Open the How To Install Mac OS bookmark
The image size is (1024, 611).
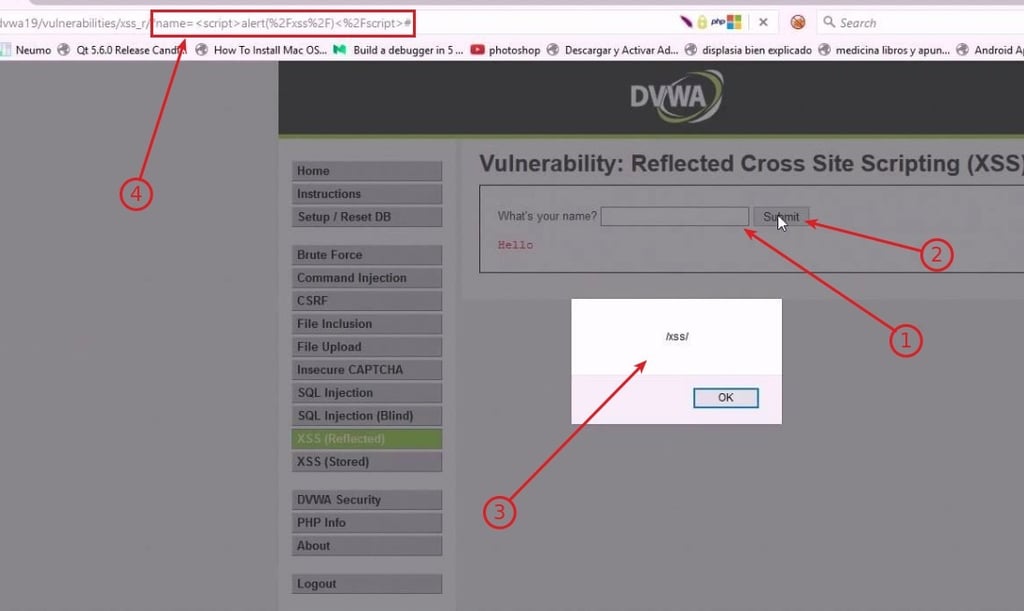(261, 50)
